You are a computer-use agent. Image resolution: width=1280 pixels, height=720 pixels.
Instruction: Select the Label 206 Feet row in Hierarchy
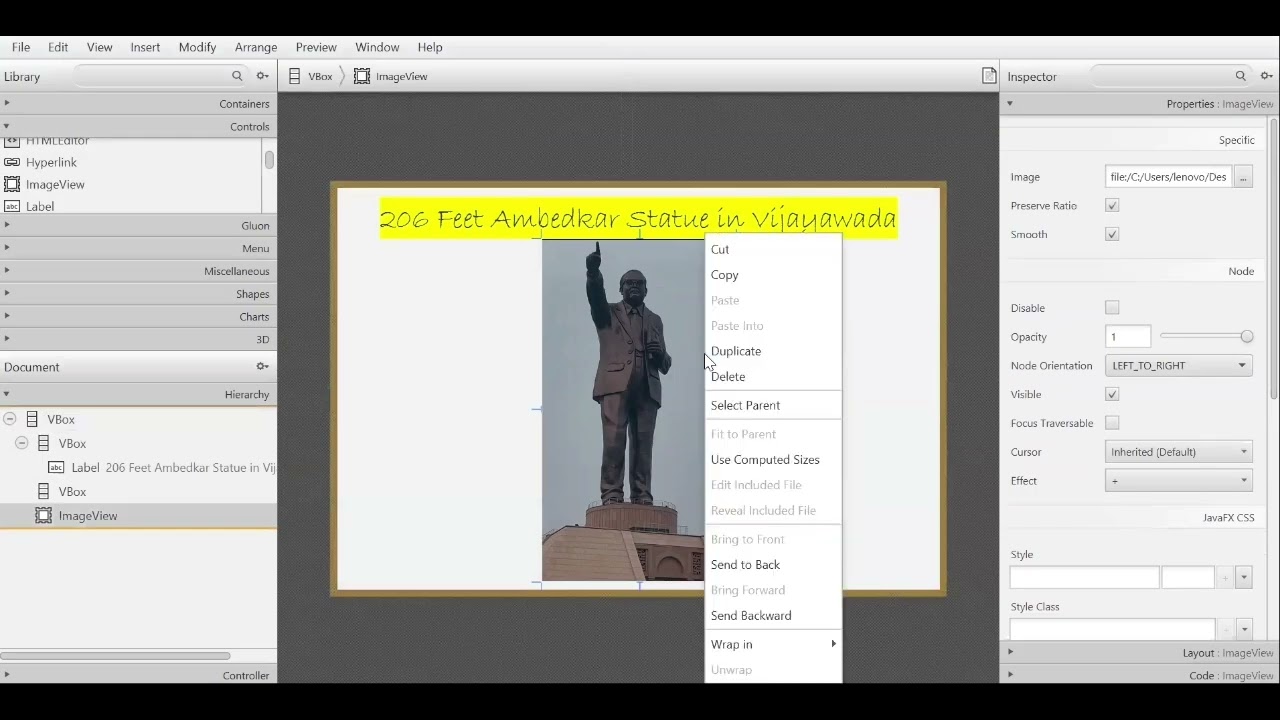[138, 467]
